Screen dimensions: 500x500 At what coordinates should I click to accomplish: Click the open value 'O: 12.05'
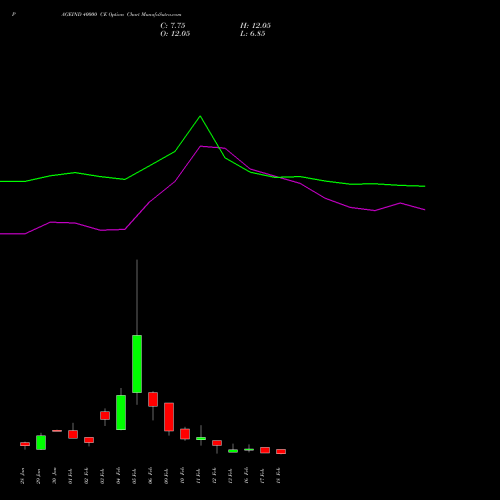click(x=175, y=34)
